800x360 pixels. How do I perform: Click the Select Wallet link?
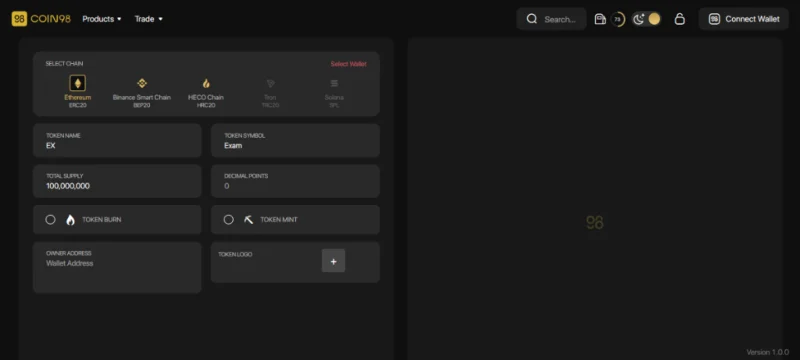tap(348, 64)
